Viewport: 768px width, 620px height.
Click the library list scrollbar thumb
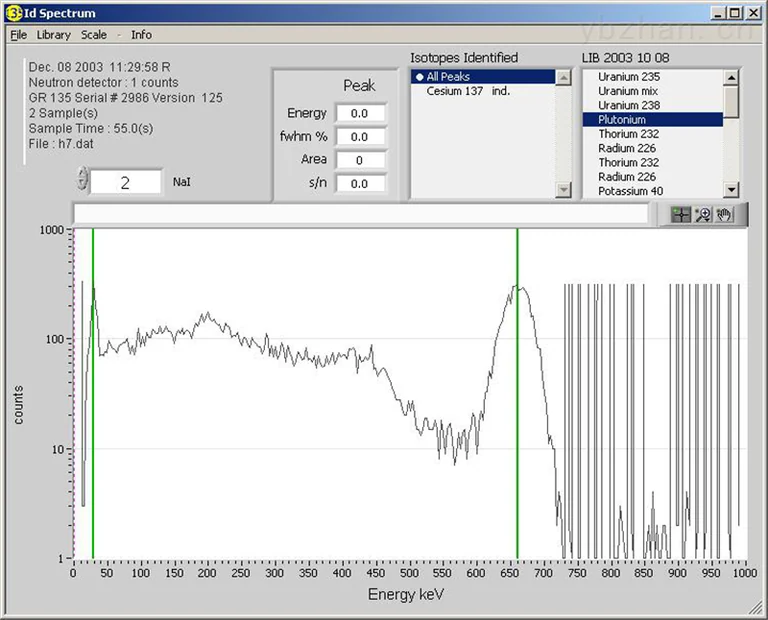click(x=731, y=101)
